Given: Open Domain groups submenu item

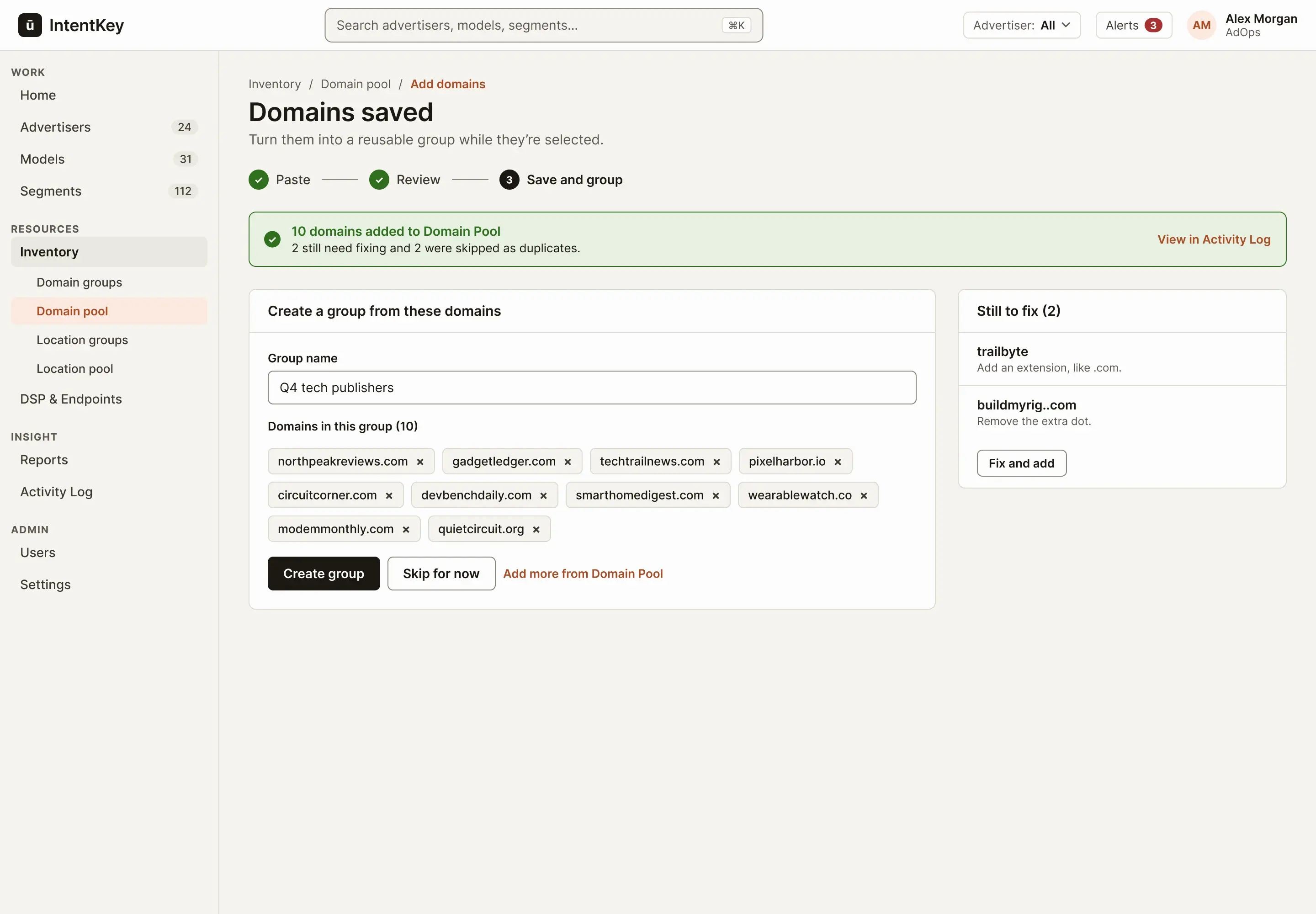Looking at the screenshot, I should 109,282.
